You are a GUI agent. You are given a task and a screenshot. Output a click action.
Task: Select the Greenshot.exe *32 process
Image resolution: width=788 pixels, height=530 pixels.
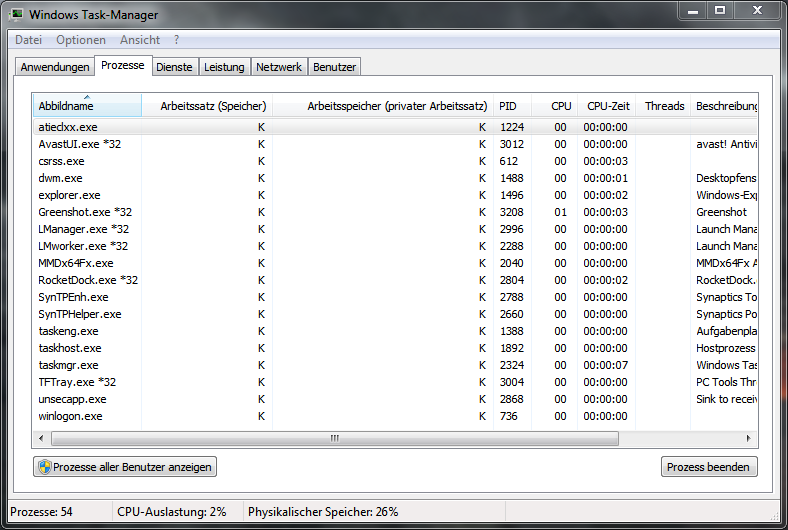click(x=396, y=212)
